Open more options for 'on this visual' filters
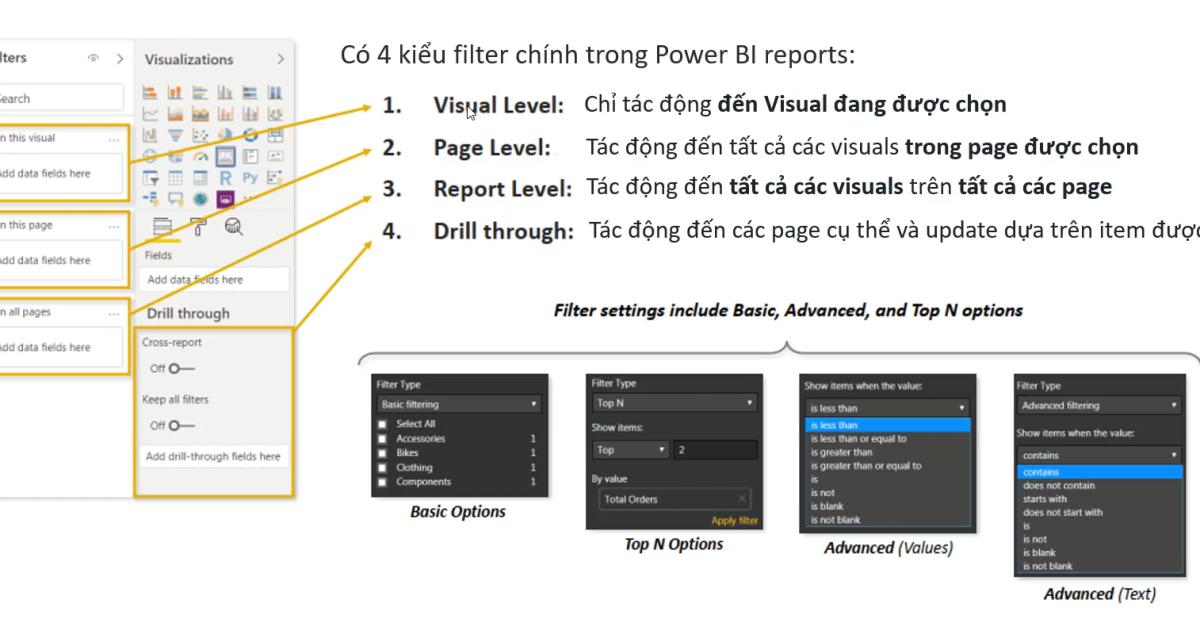 (x=114, y=139)
